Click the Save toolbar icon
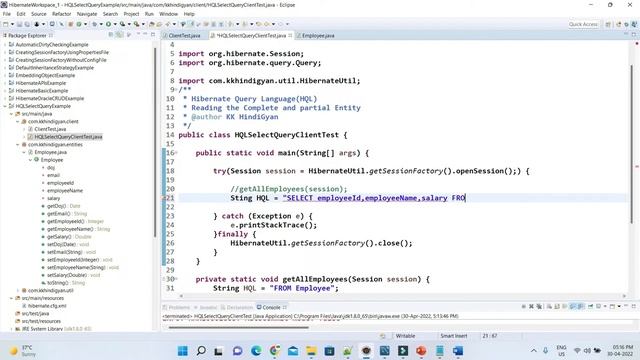Image resolution: width=640 pixels, height=360 pixels. coord(19,24)
